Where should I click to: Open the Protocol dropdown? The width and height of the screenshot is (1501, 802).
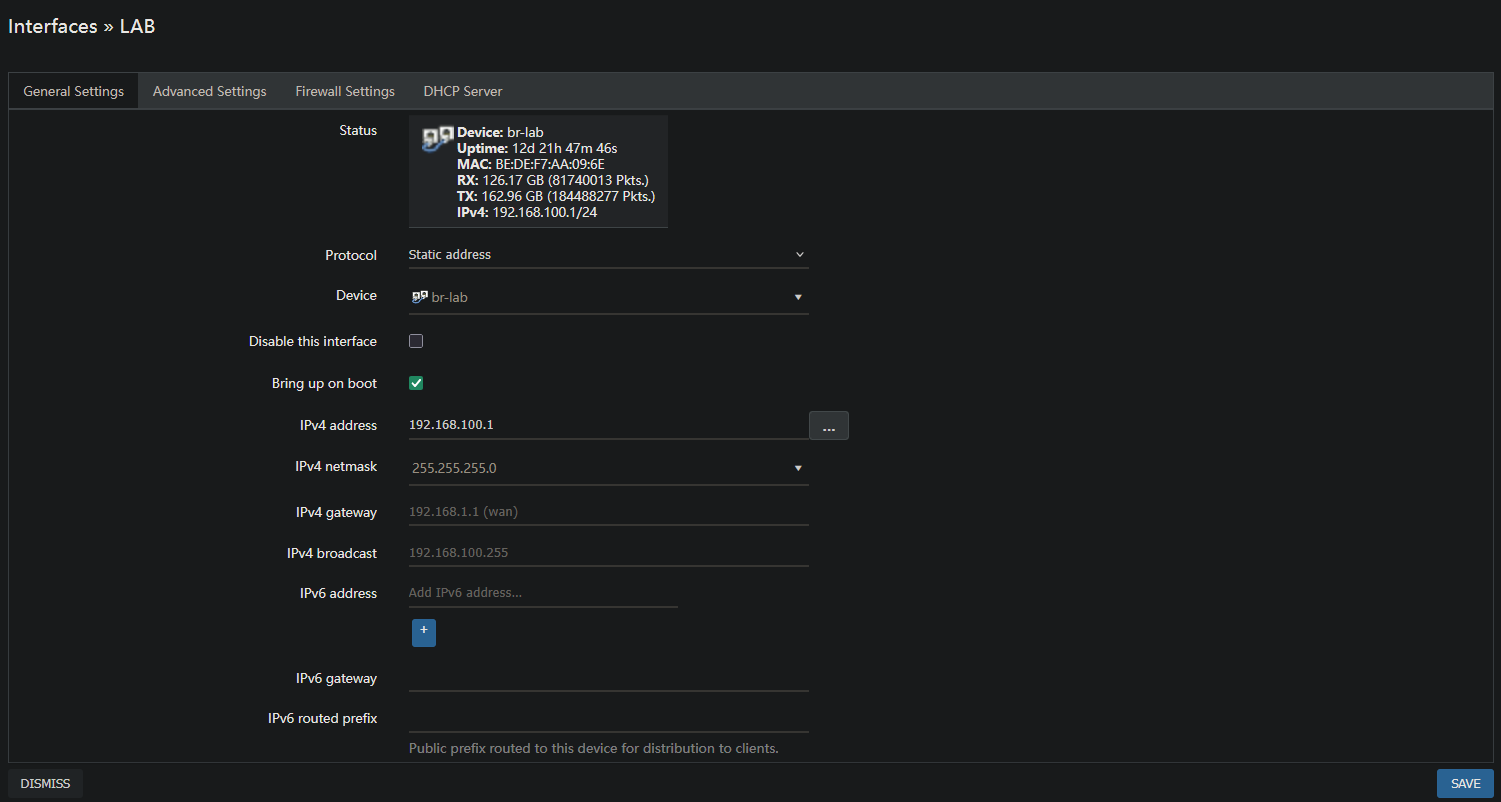[608, 254]
